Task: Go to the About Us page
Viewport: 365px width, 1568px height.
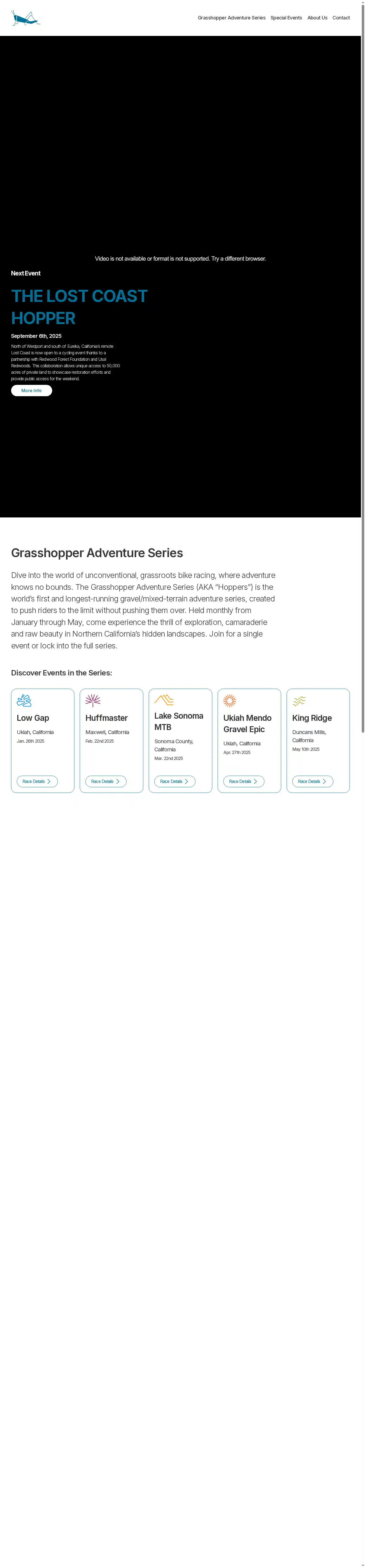Action: [317, 18]
